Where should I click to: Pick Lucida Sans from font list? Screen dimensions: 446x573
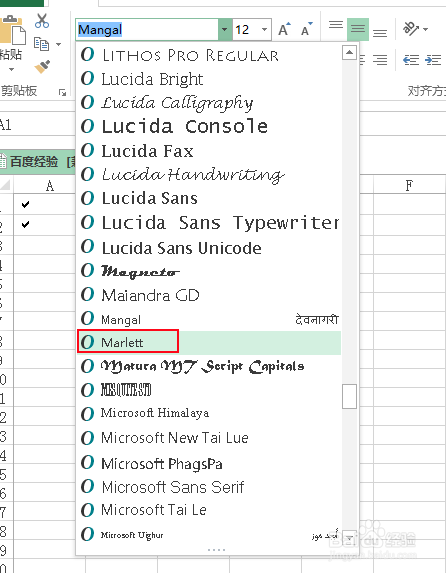209,198
